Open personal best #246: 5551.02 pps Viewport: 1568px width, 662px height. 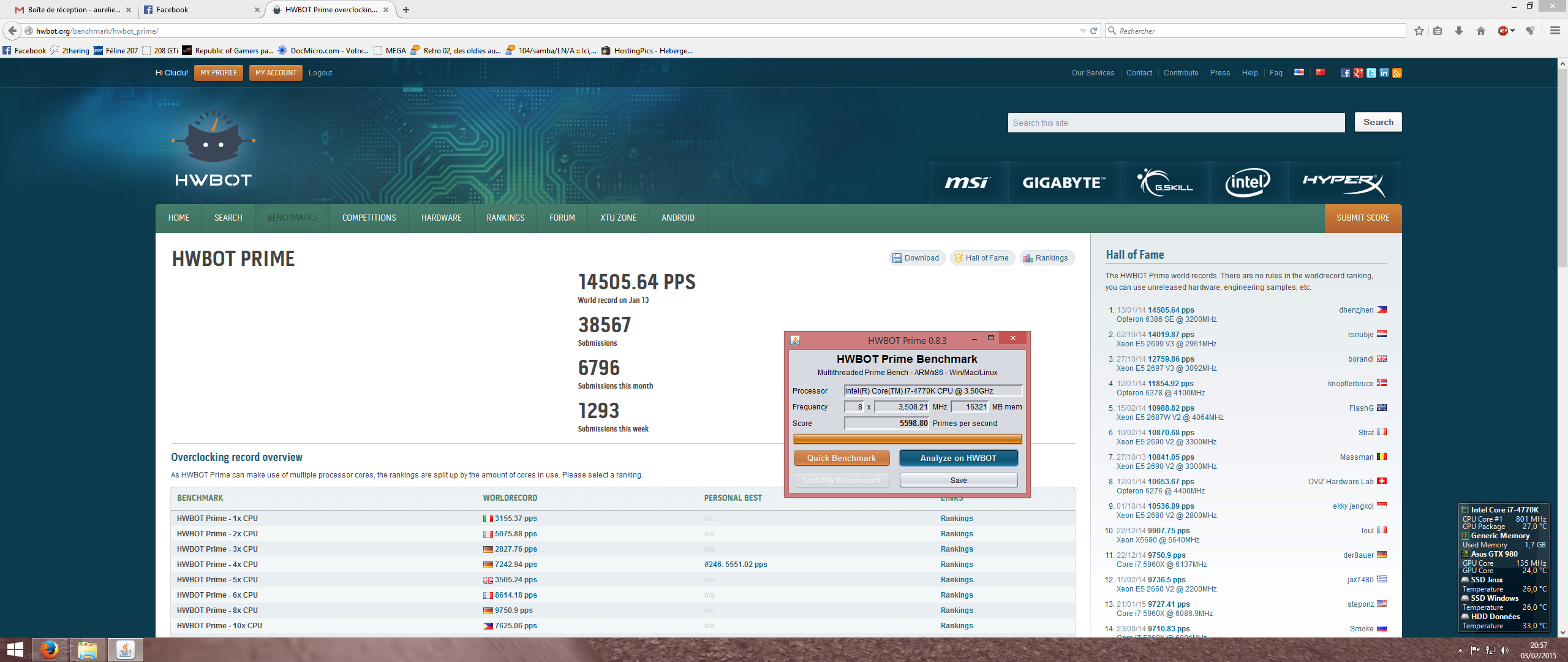click(x=735, y=565)
